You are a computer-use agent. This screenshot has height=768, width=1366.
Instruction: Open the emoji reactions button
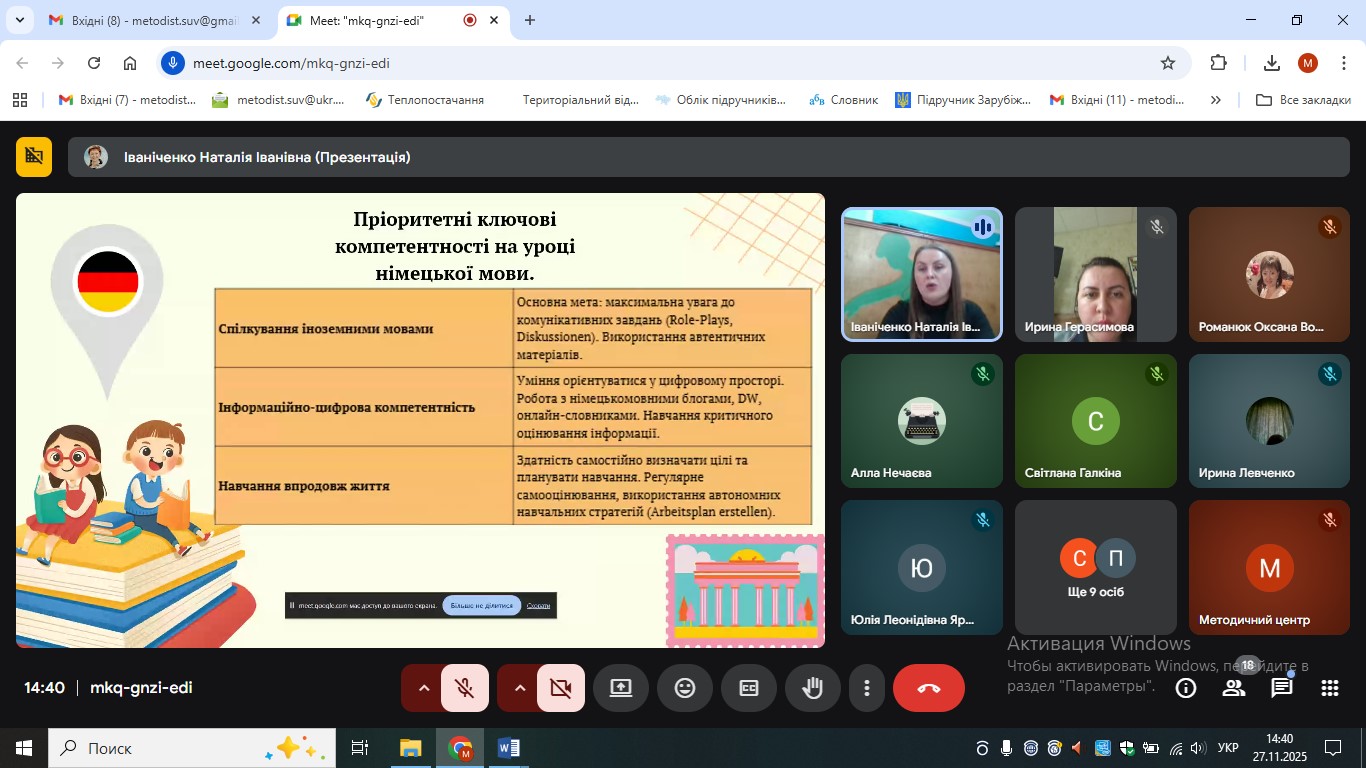coord(685,688)
